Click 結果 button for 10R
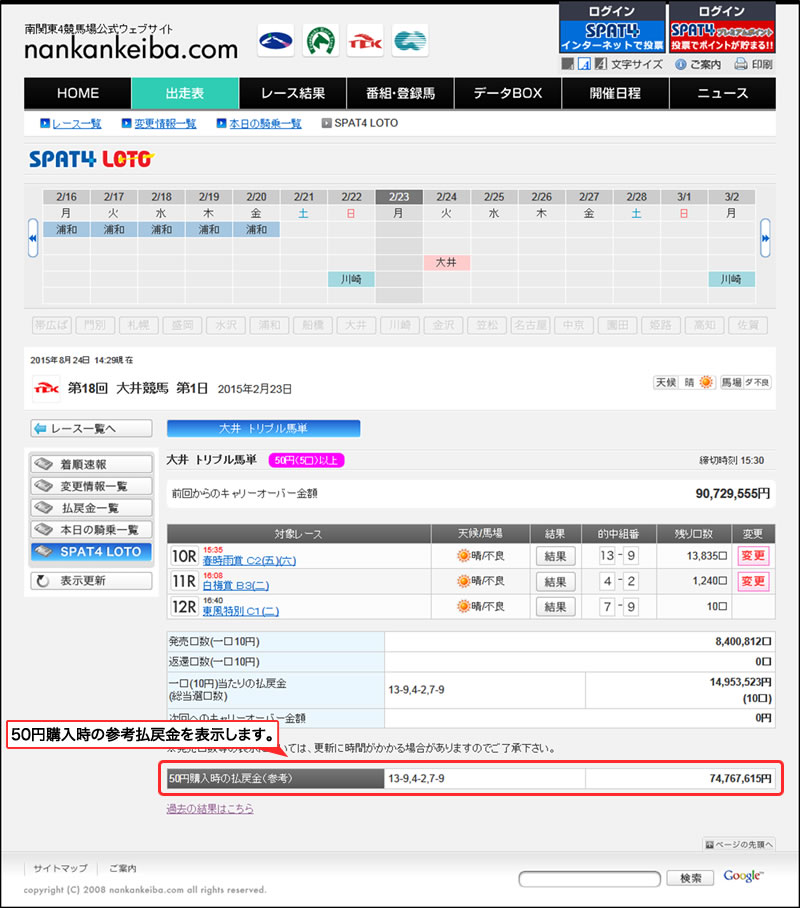 [556, 556]
